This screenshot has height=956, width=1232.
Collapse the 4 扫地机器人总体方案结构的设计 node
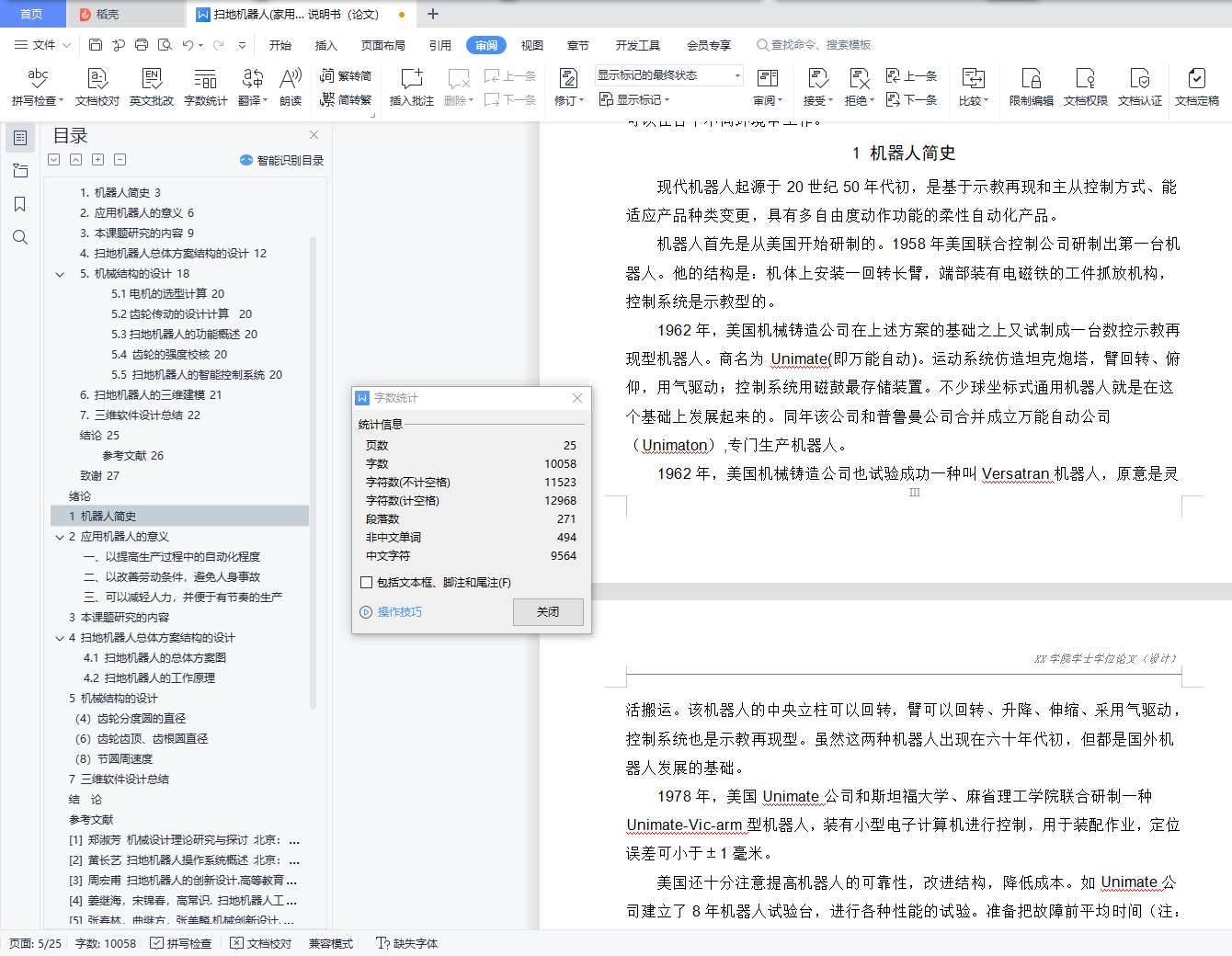60,638
